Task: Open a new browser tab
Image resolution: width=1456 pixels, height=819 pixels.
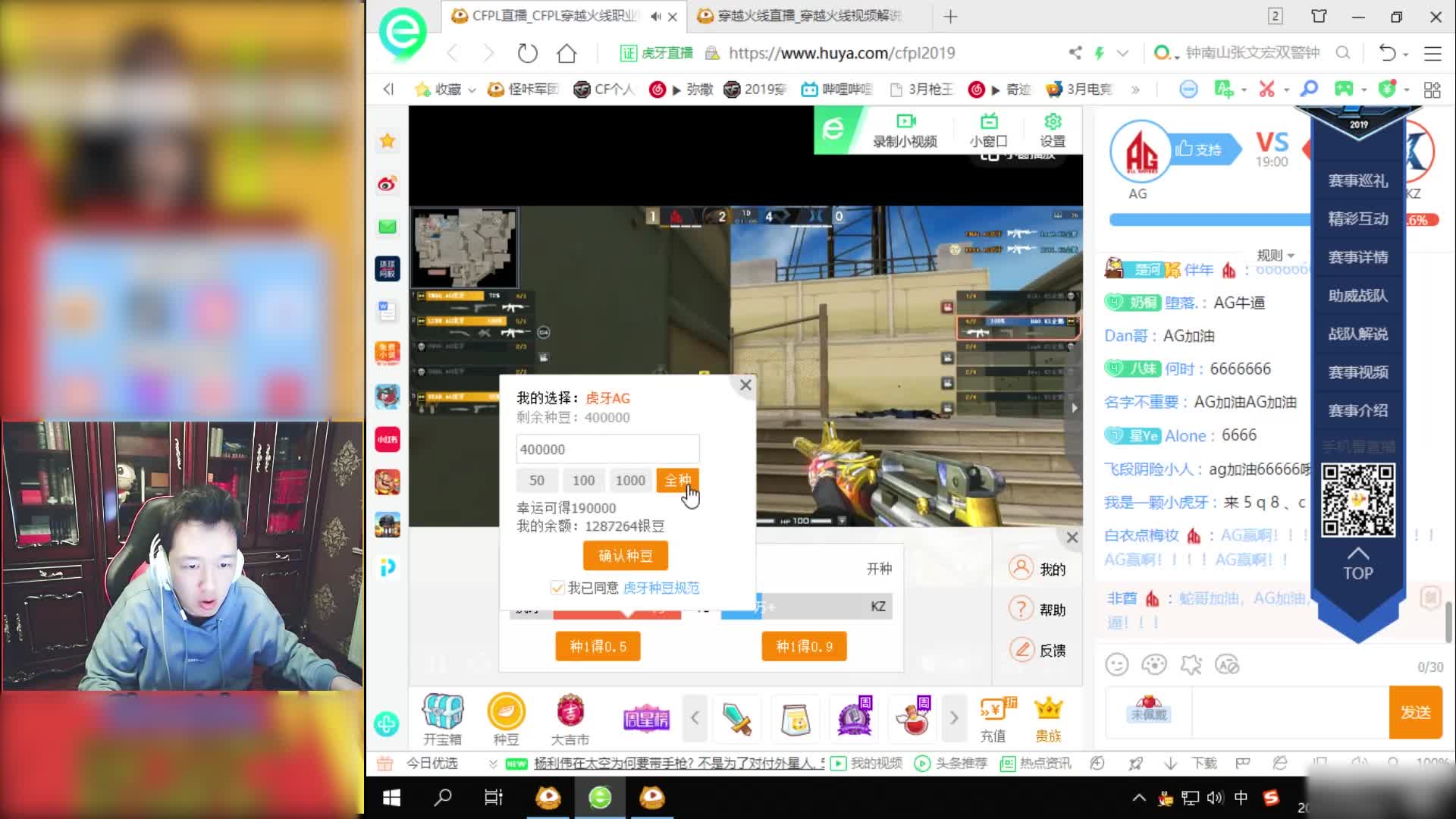Action: pos(950,16)
